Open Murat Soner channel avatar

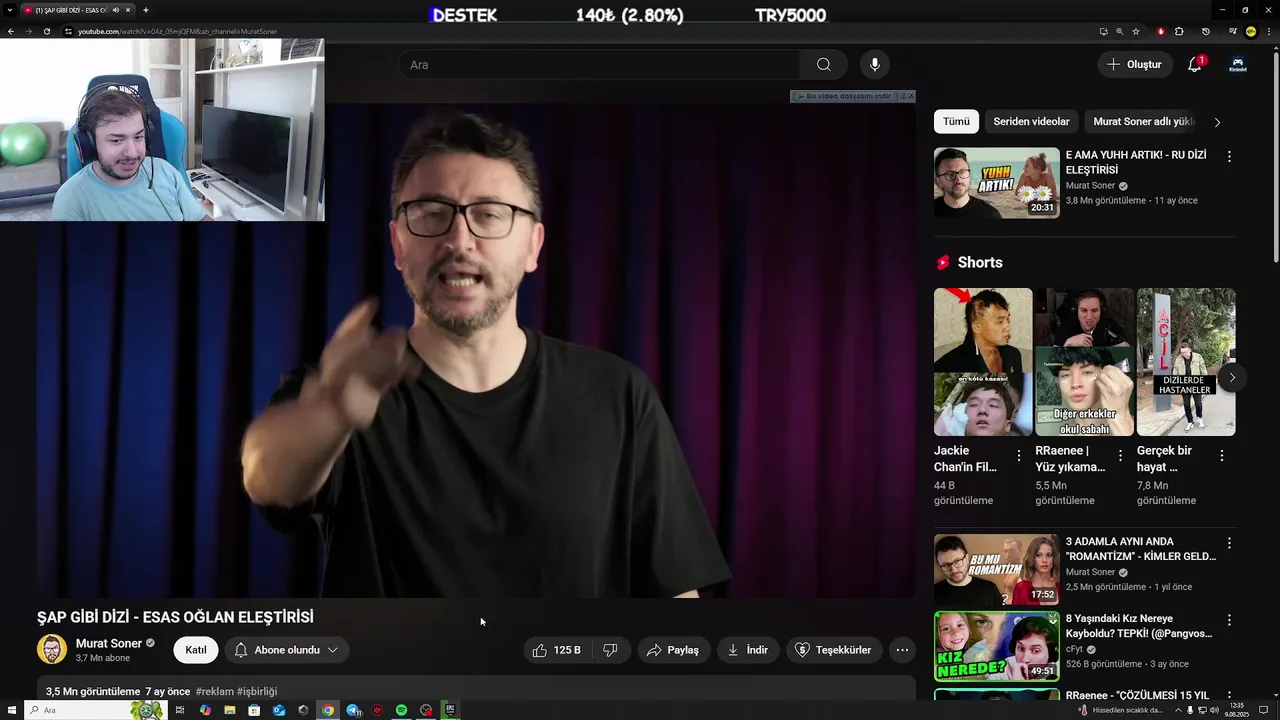(x=52, y=649)
